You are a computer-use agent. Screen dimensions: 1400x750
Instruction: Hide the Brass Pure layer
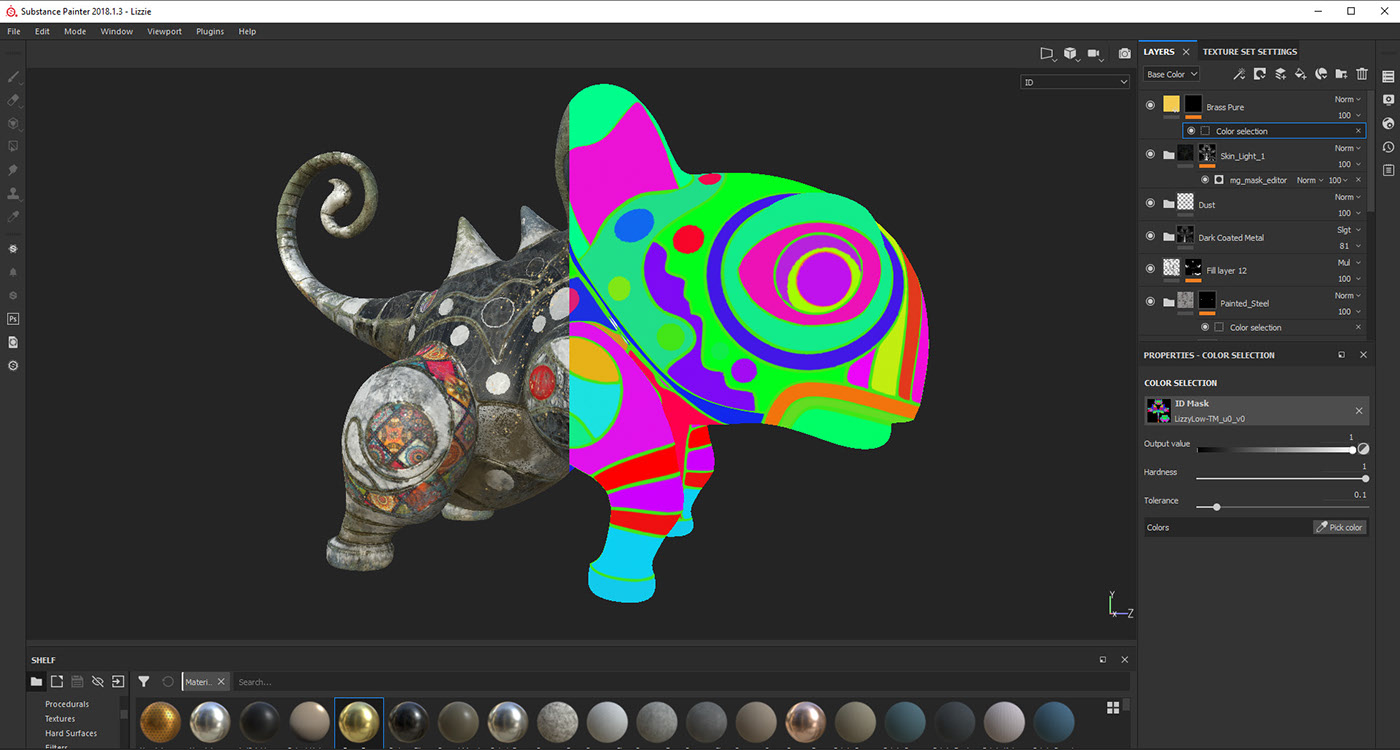coord(1150,104)
